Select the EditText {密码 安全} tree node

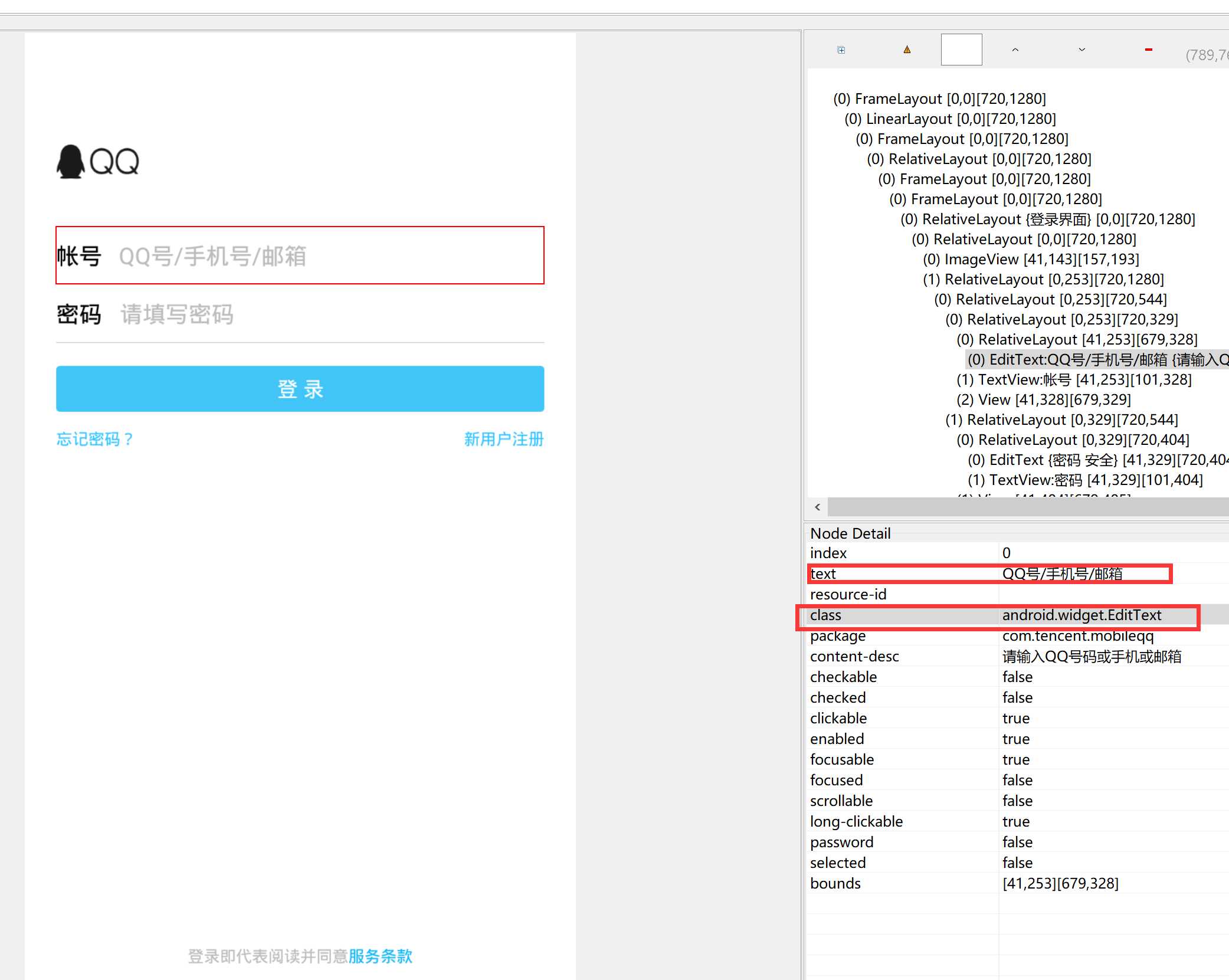(1098, 460)
